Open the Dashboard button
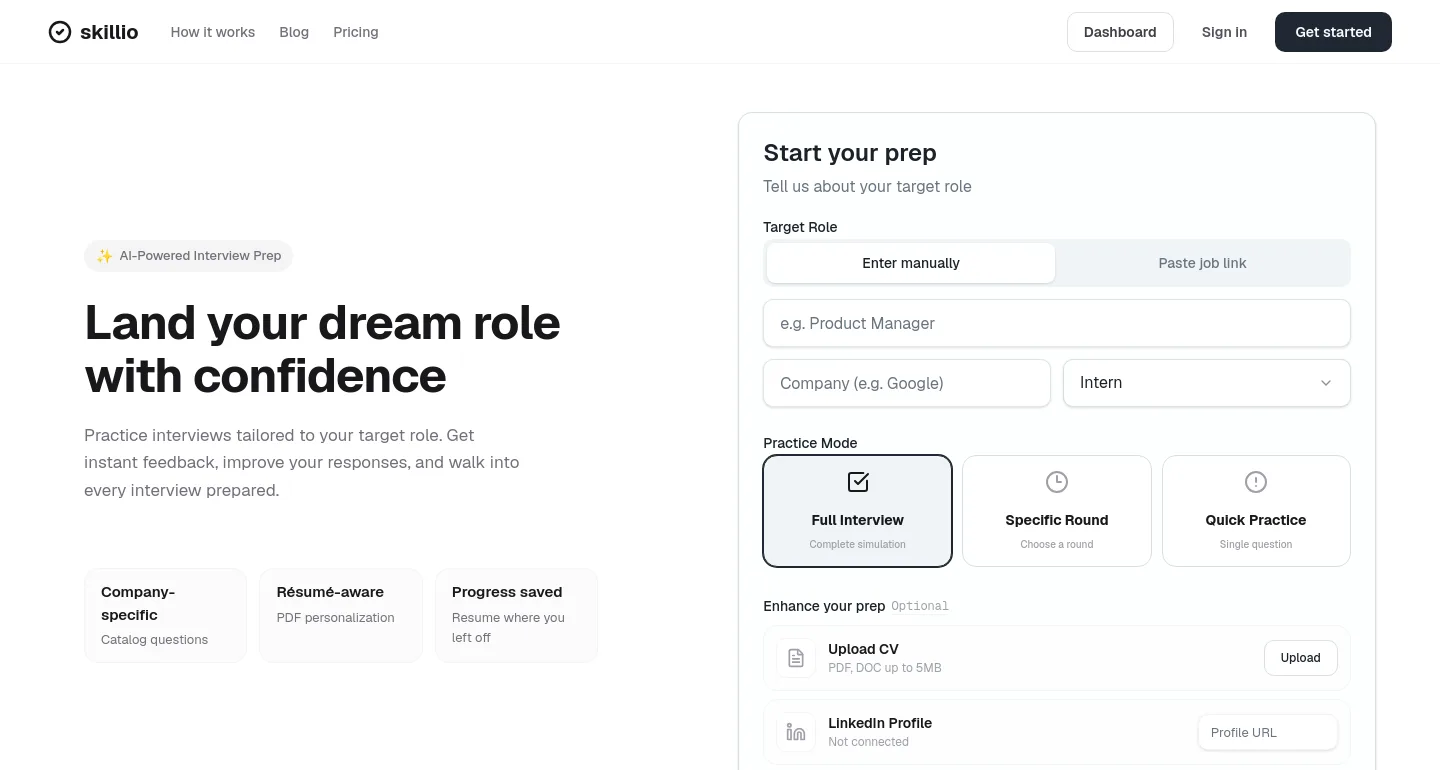Image resolution: width=1440 pixels, height=770 pixels. 1120,32
